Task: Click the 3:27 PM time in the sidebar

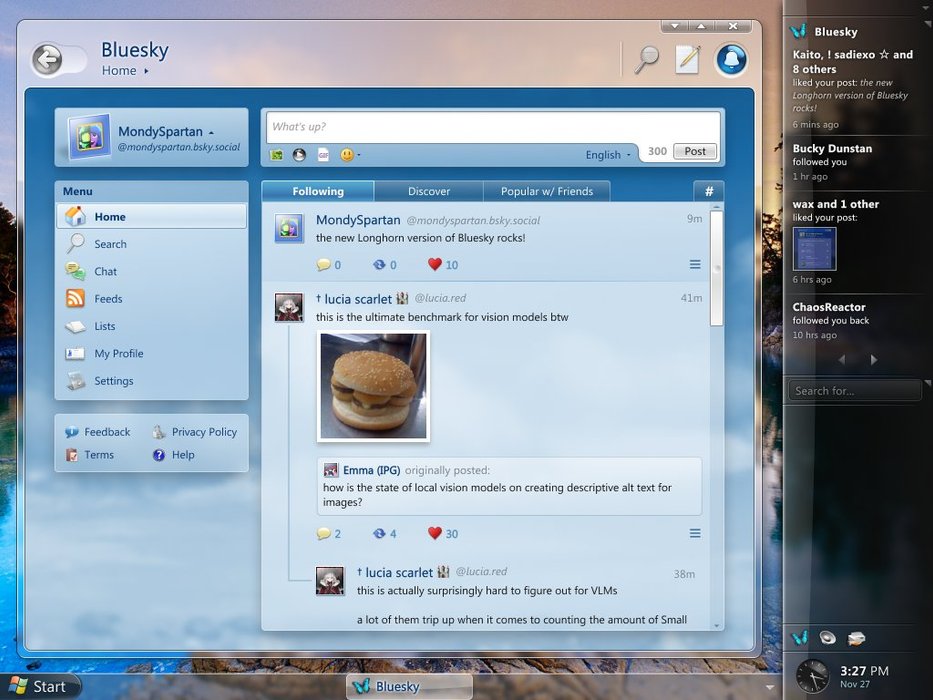Action: (864, 671)
